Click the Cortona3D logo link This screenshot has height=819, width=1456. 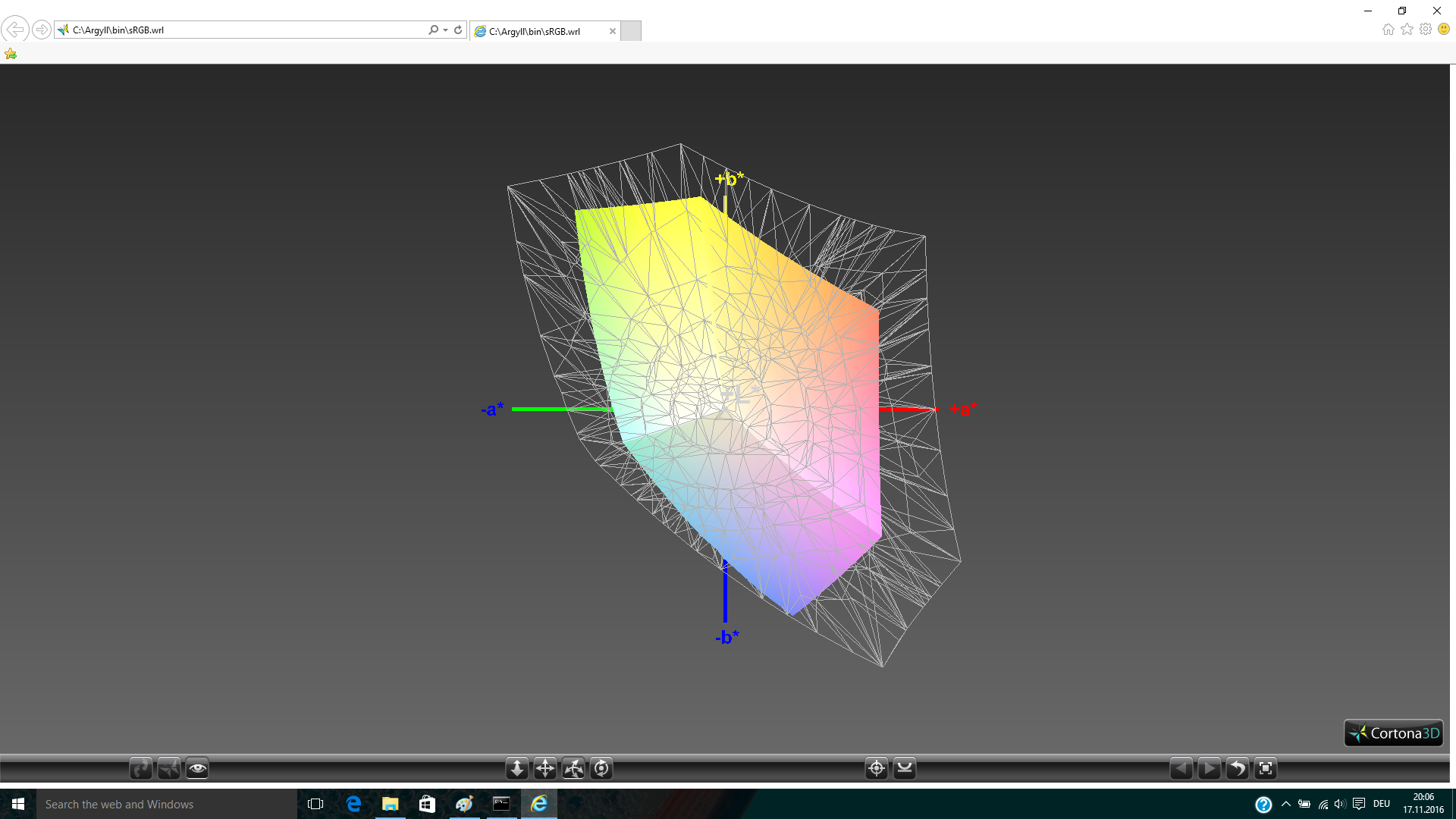coord(1393,733)
